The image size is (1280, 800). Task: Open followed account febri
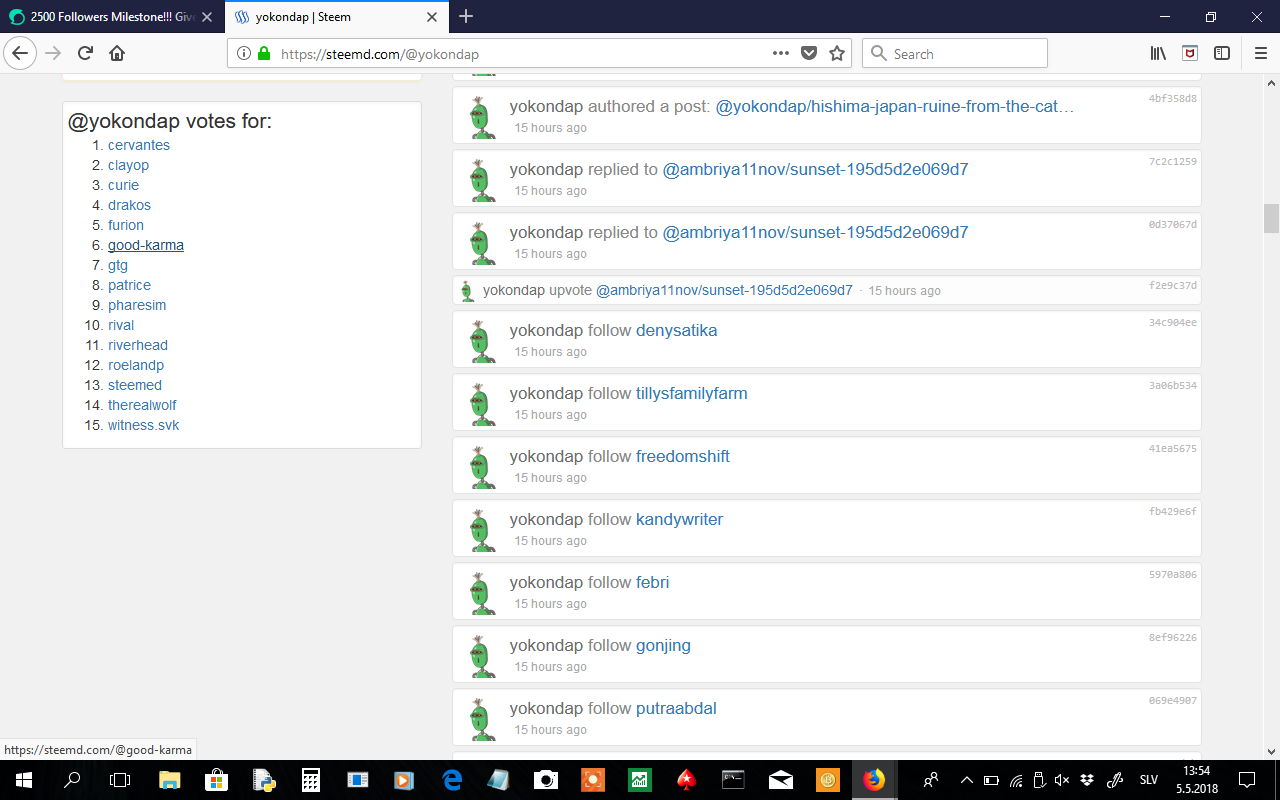click(x=653, y=582)
